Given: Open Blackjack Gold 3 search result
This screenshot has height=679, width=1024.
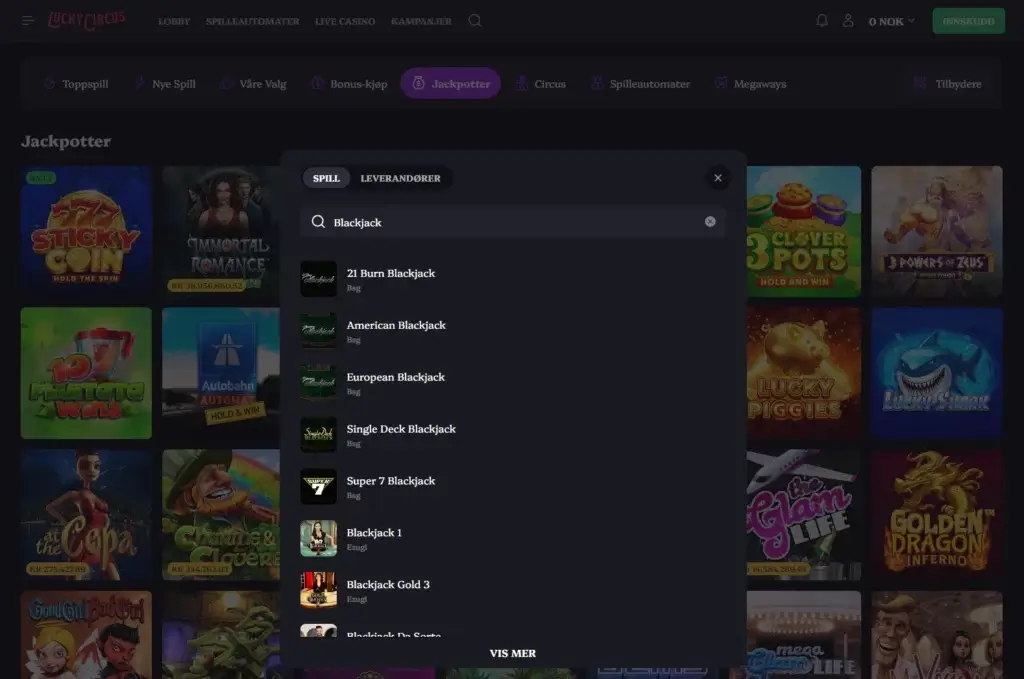Looking at the screenshot, I should pos(513,590).
